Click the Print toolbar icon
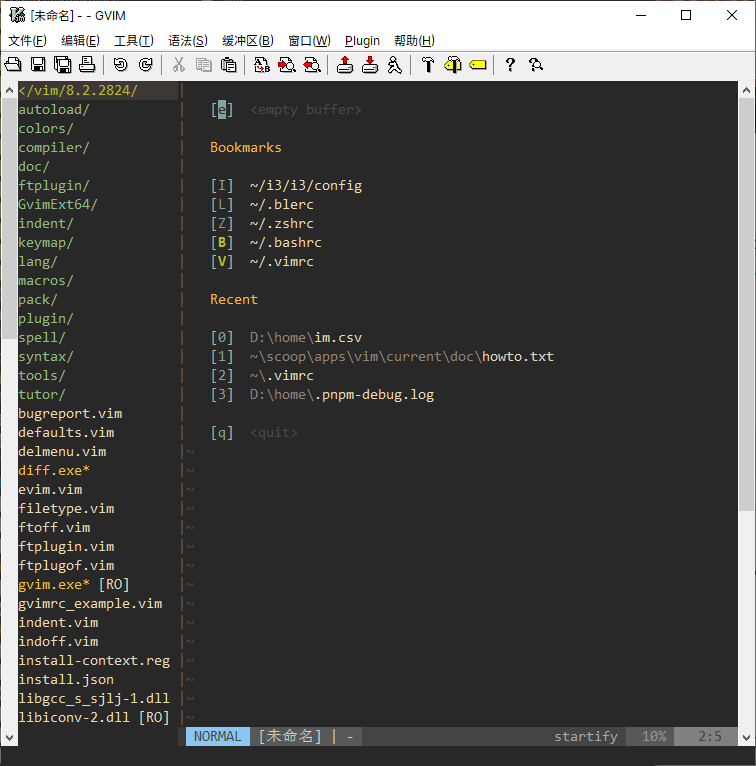 coord(87,64)
